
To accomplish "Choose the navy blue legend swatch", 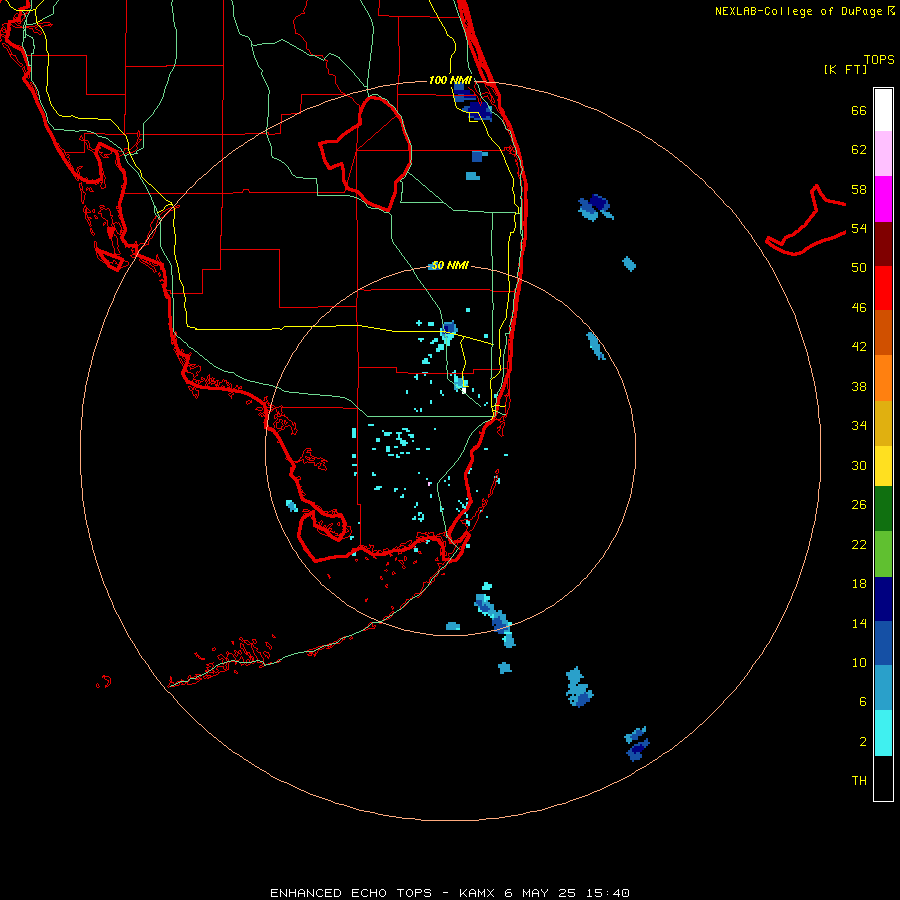I will [883, 599].
